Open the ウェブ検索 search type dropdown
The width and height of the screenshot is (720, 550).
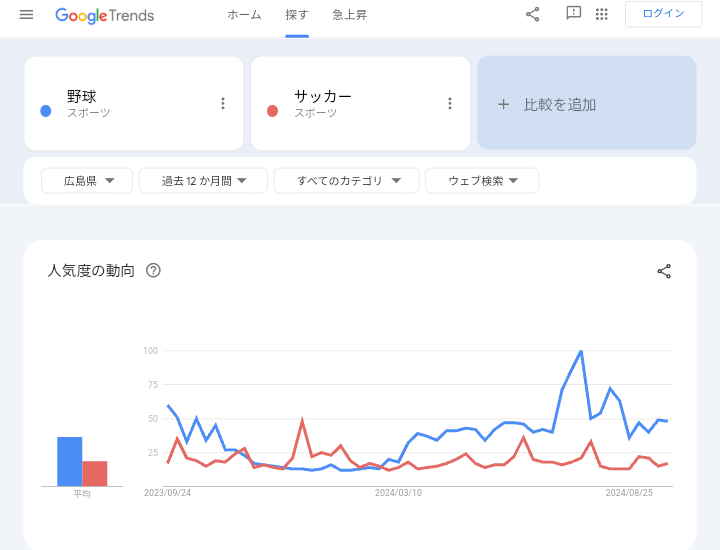pos(482,181)
